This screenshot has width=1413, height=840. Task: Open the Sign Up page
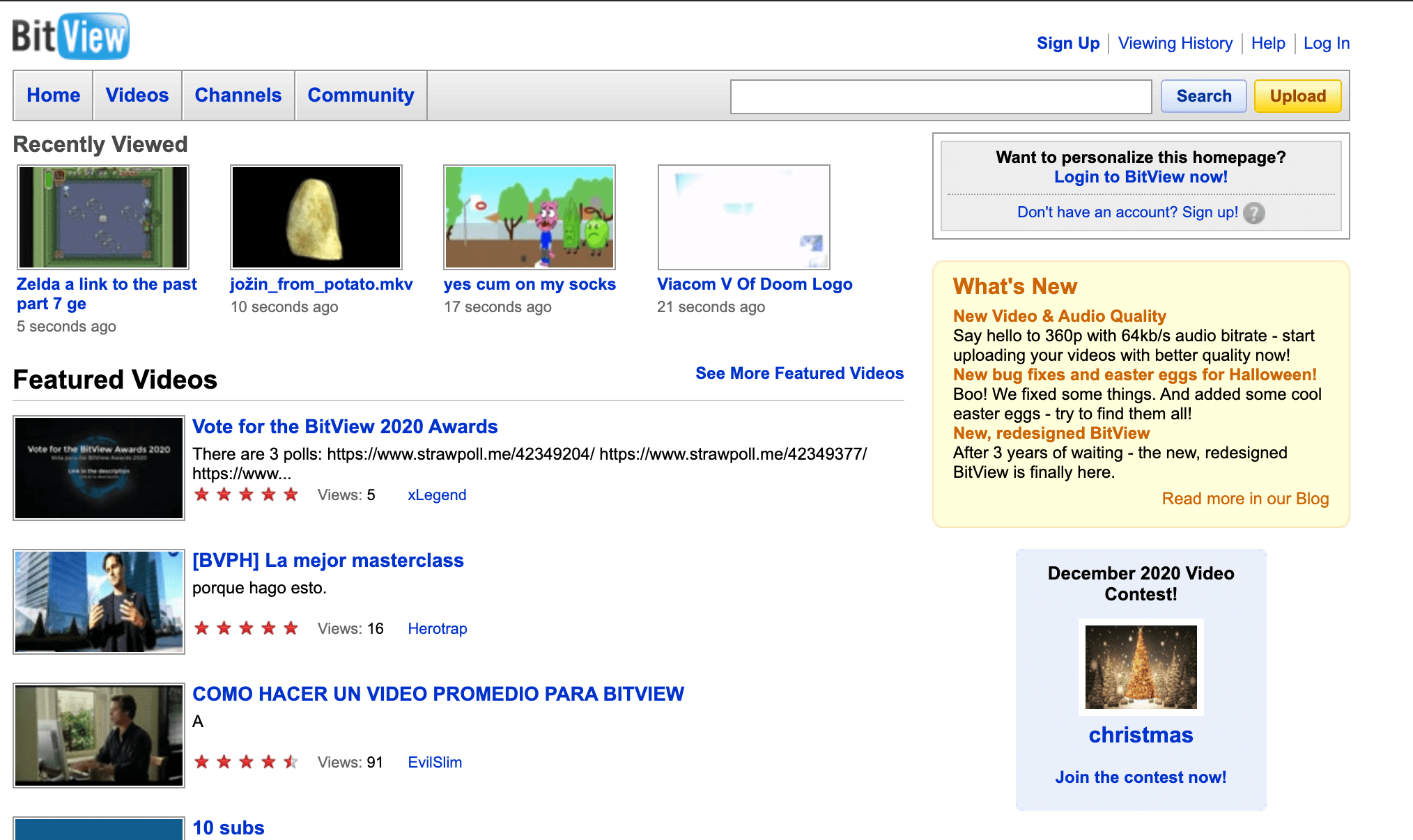coord(1067,42)
